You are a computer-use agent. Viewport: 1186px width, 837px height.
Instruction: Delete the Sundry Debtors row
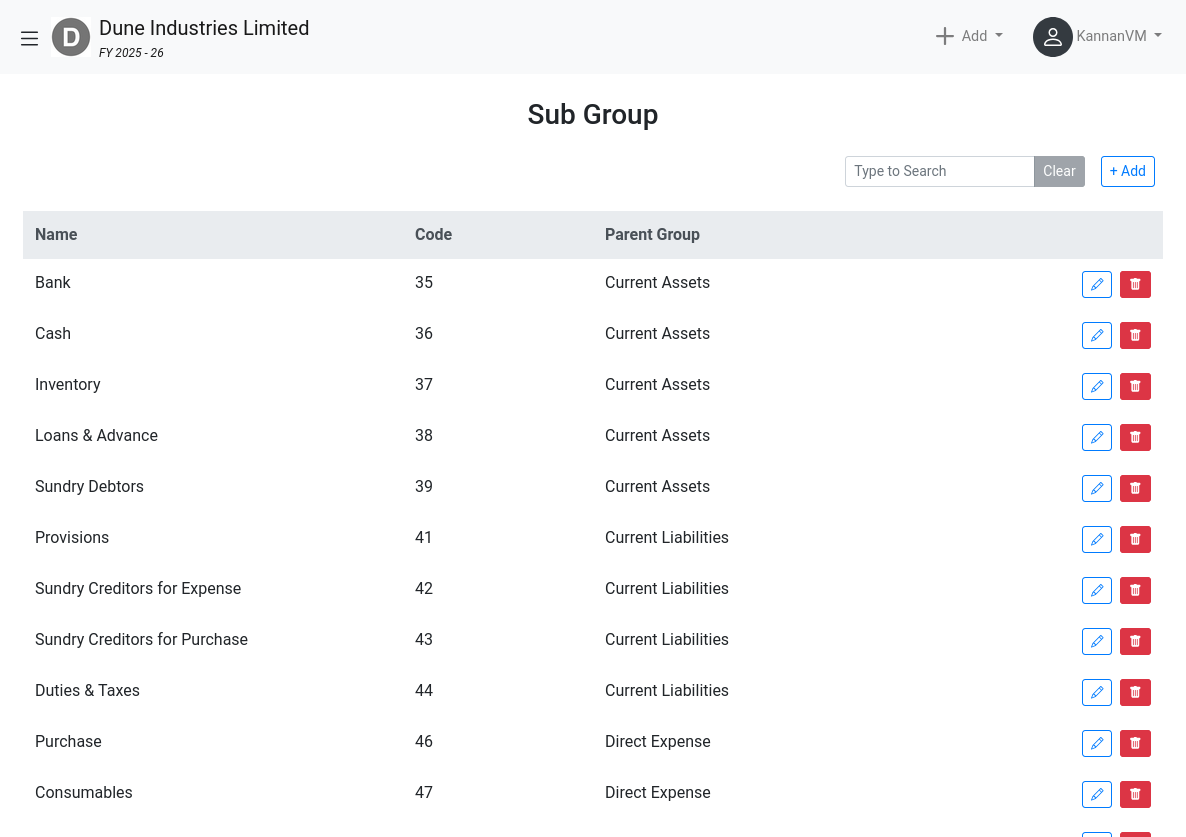(x=1135, y=488)
